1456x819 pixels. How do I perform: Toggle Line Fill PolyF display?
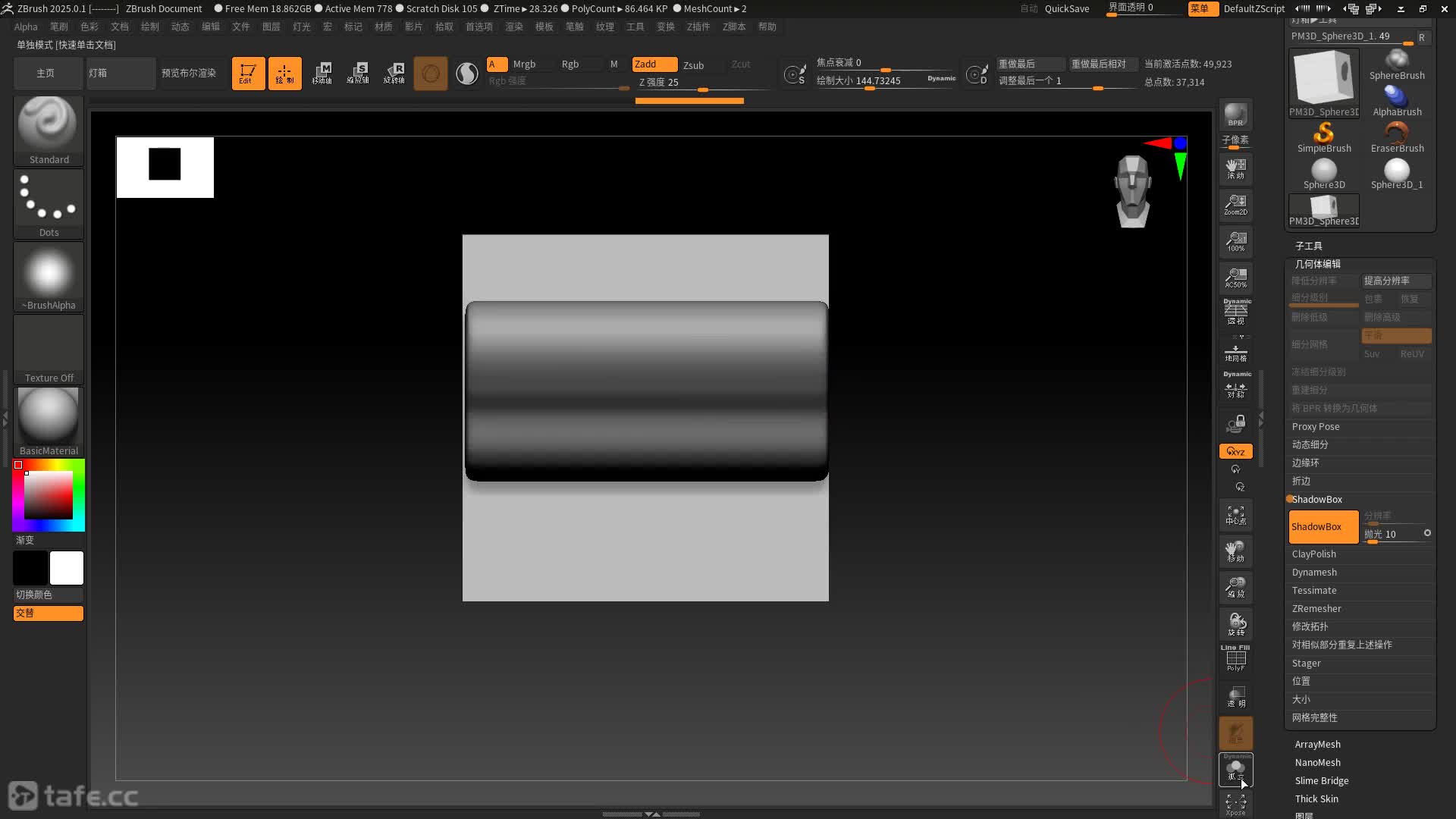coord(1235,658)
